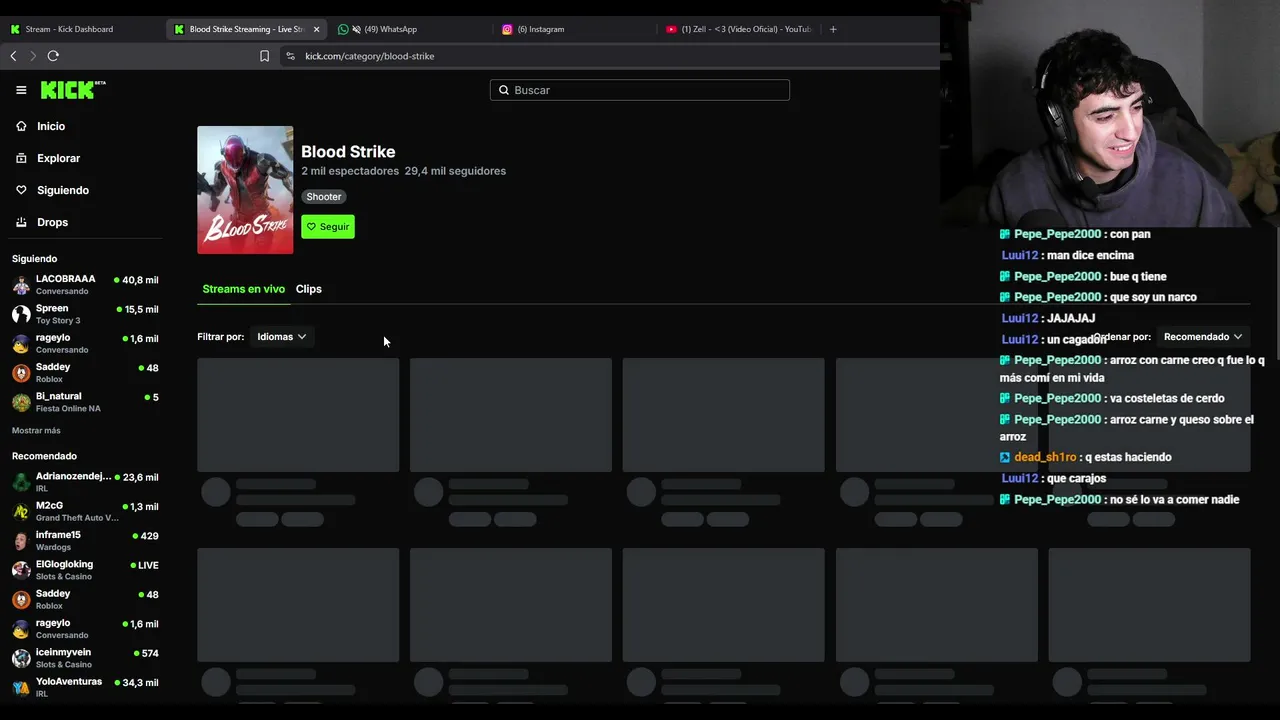Click dead_sh1ro's message 'q estas haciendo'
Viewport: 1280px width, 720px height.
point(1128,457)
